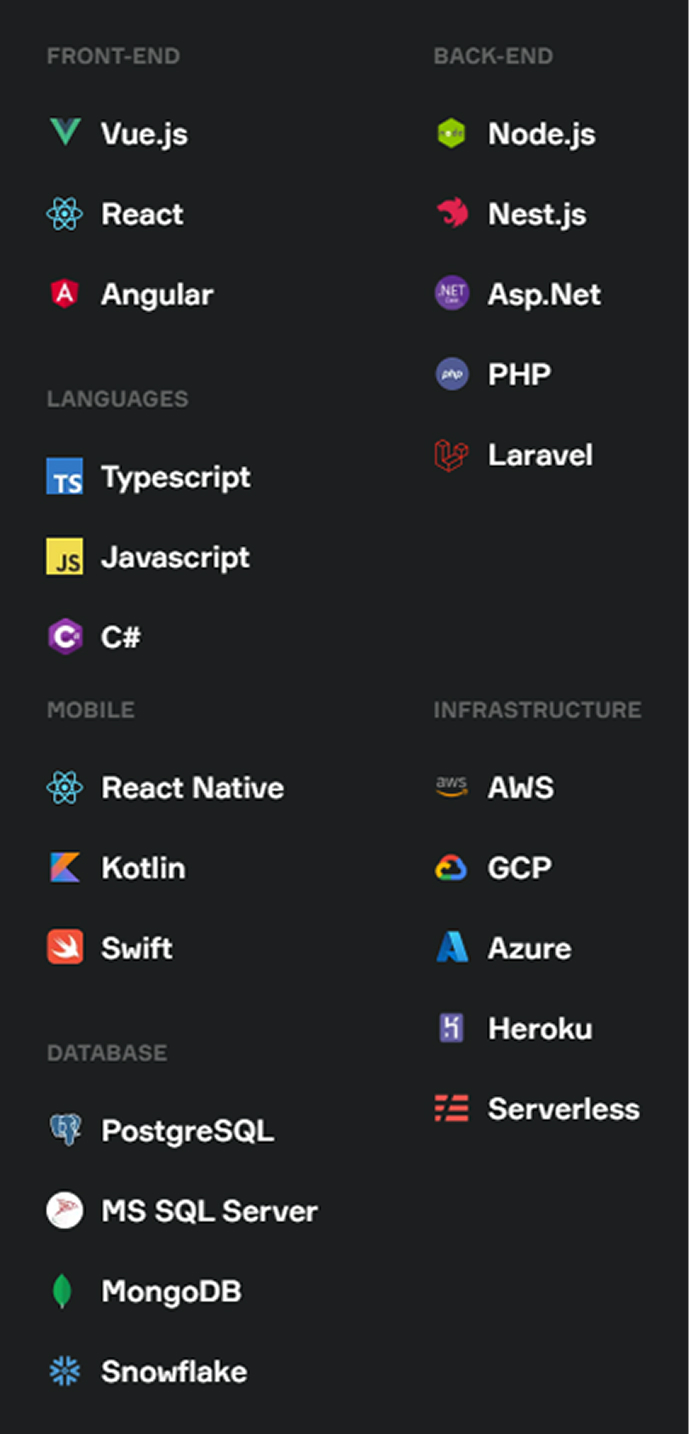The image size is (689, 1434).
Task: Click the blue Snowflake icon
Action: 65,1371
